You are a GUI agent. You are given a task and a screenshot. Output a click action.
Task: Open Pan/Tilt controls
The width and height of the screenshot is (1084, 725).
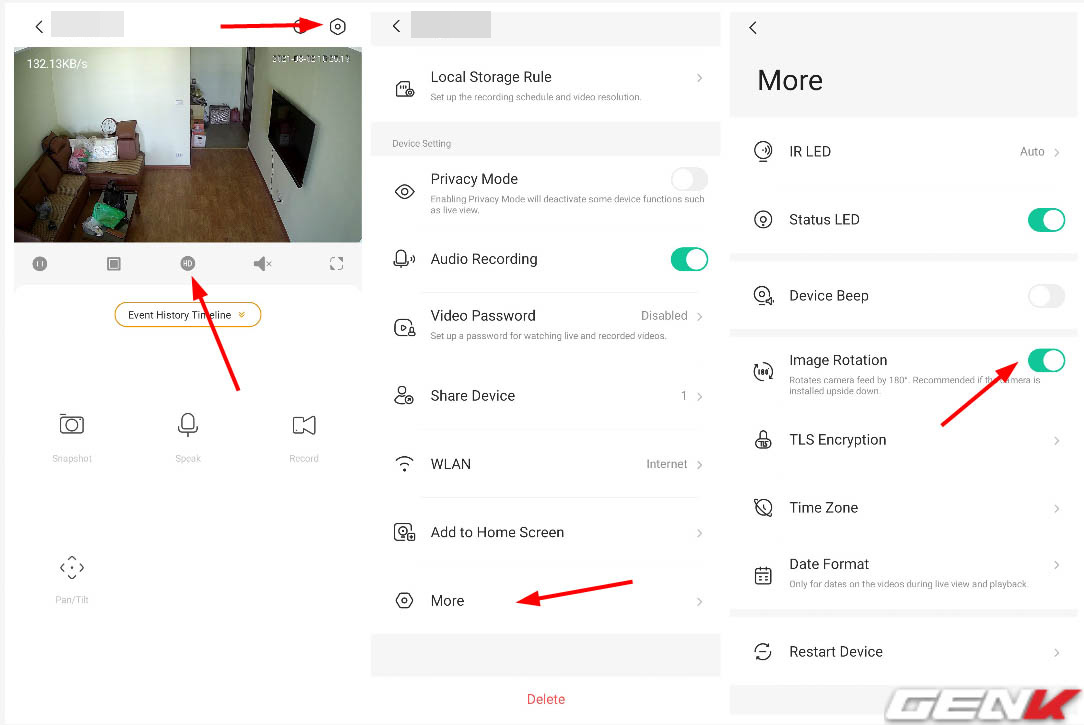point(72,568)
